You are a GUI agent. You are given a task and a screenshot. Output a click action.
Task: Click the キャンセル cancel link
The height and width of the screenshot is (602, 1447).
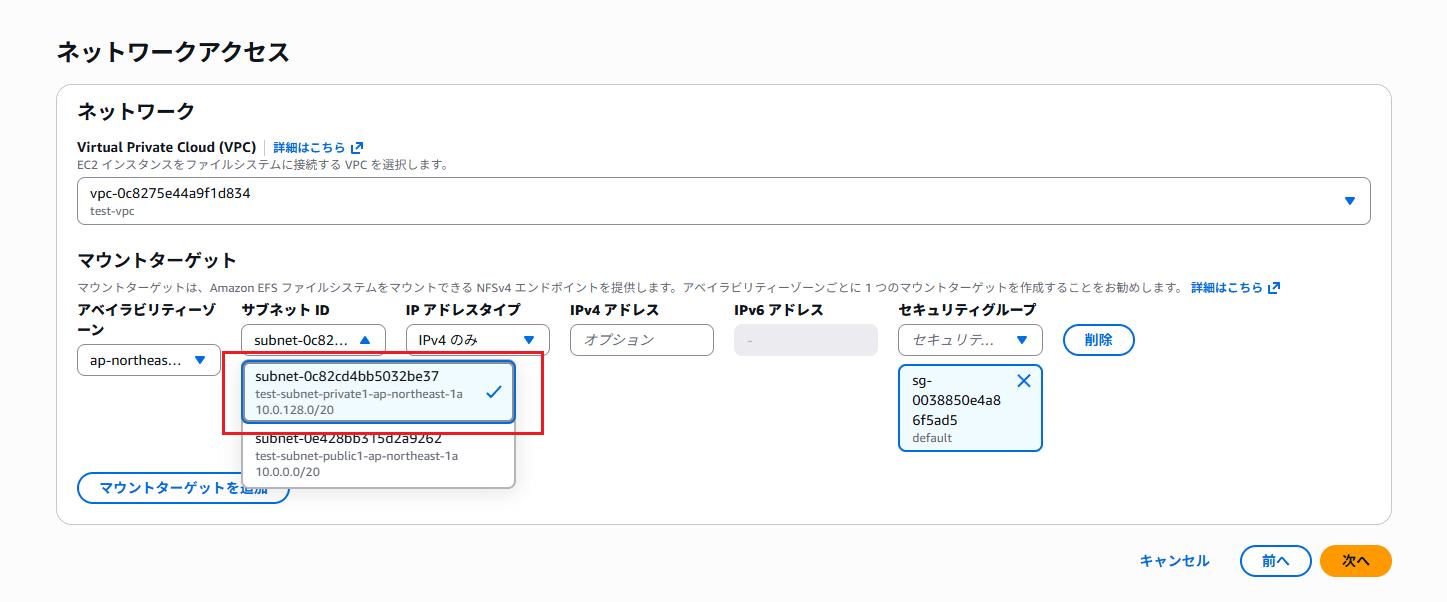[1174, 561]
